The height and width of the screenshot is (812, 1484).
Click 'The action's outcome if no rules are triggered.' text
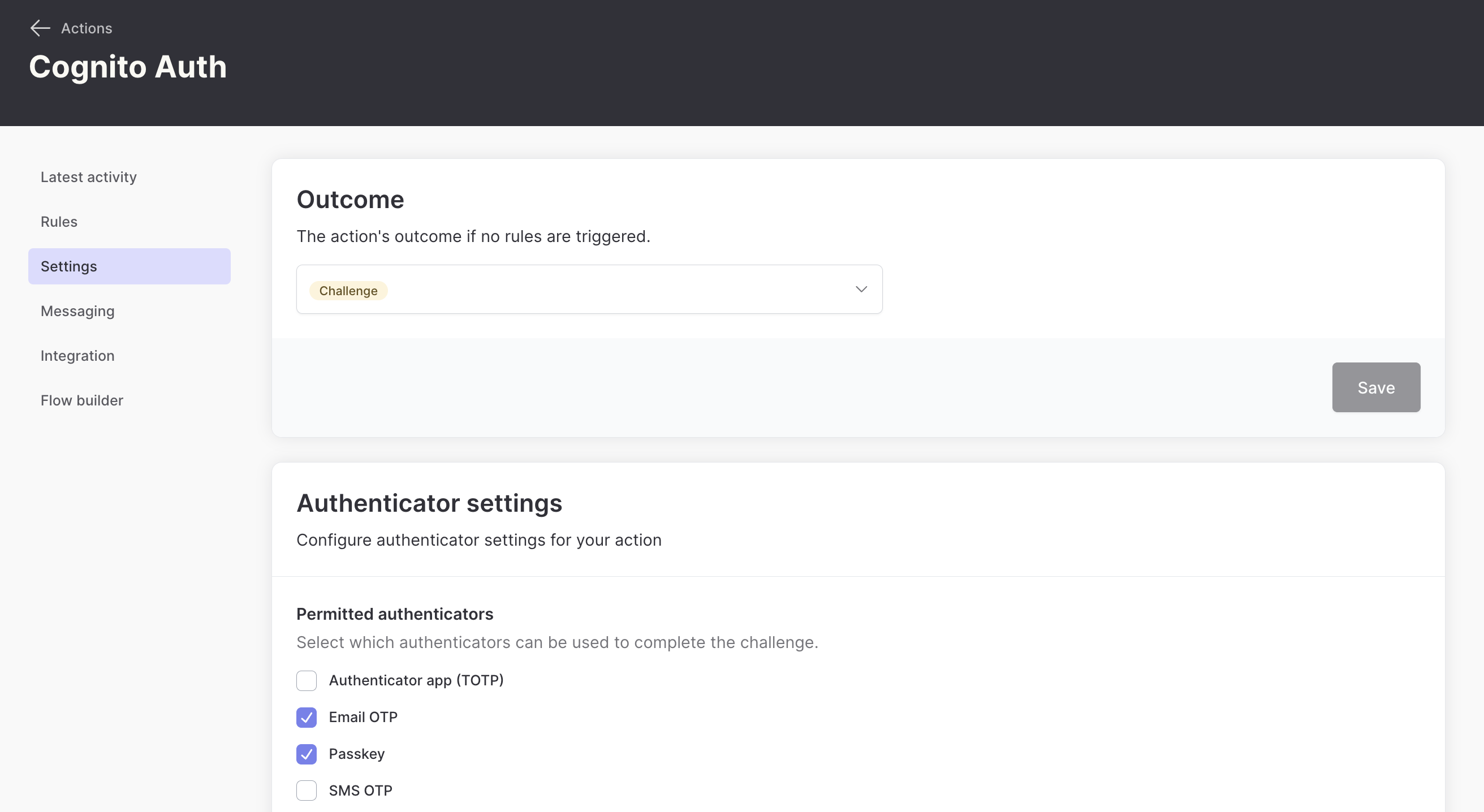(473, 236)
